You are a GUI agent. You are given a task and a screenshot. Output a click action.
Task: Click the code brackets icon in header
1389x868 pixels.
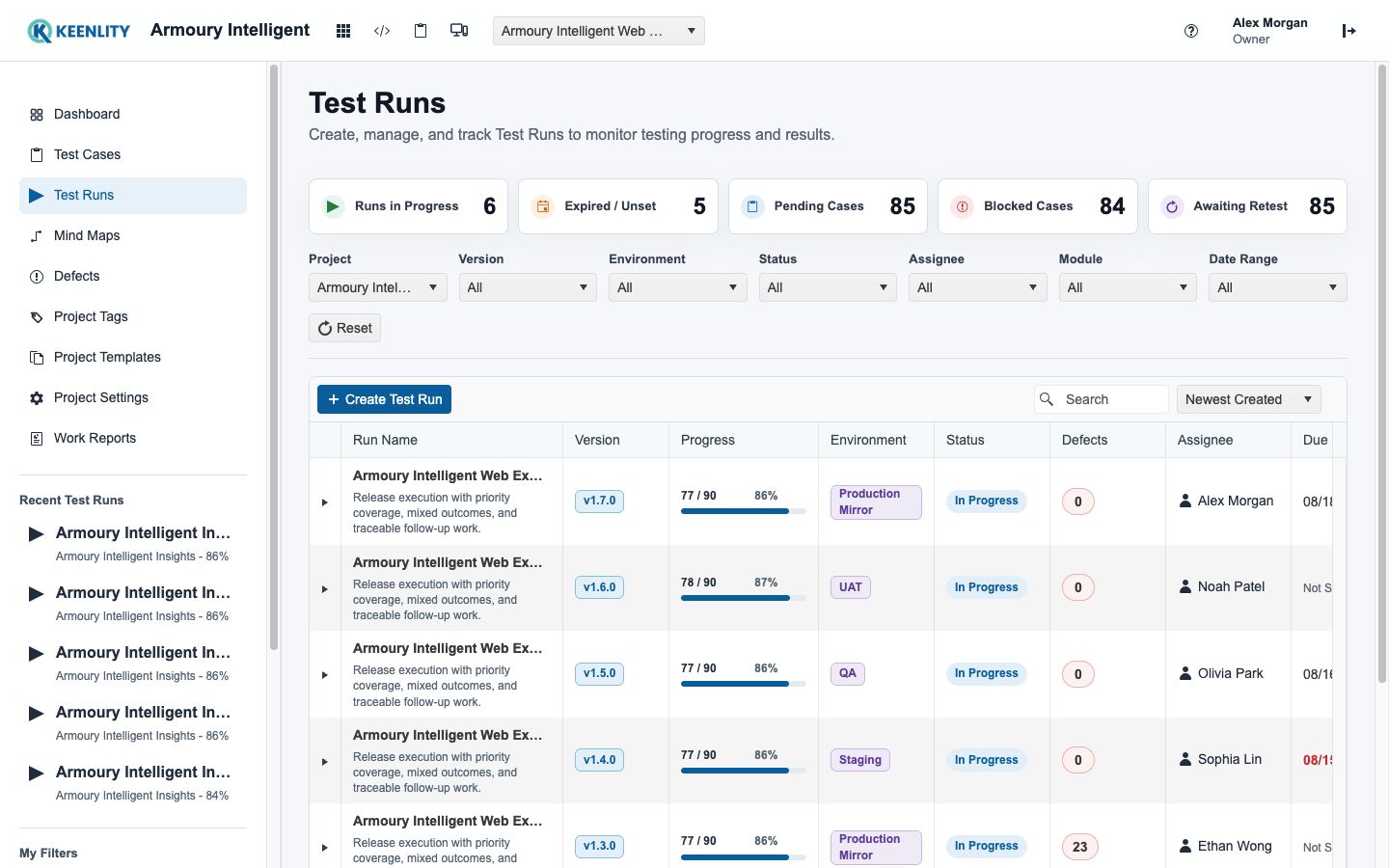click(x=382, y=31)
